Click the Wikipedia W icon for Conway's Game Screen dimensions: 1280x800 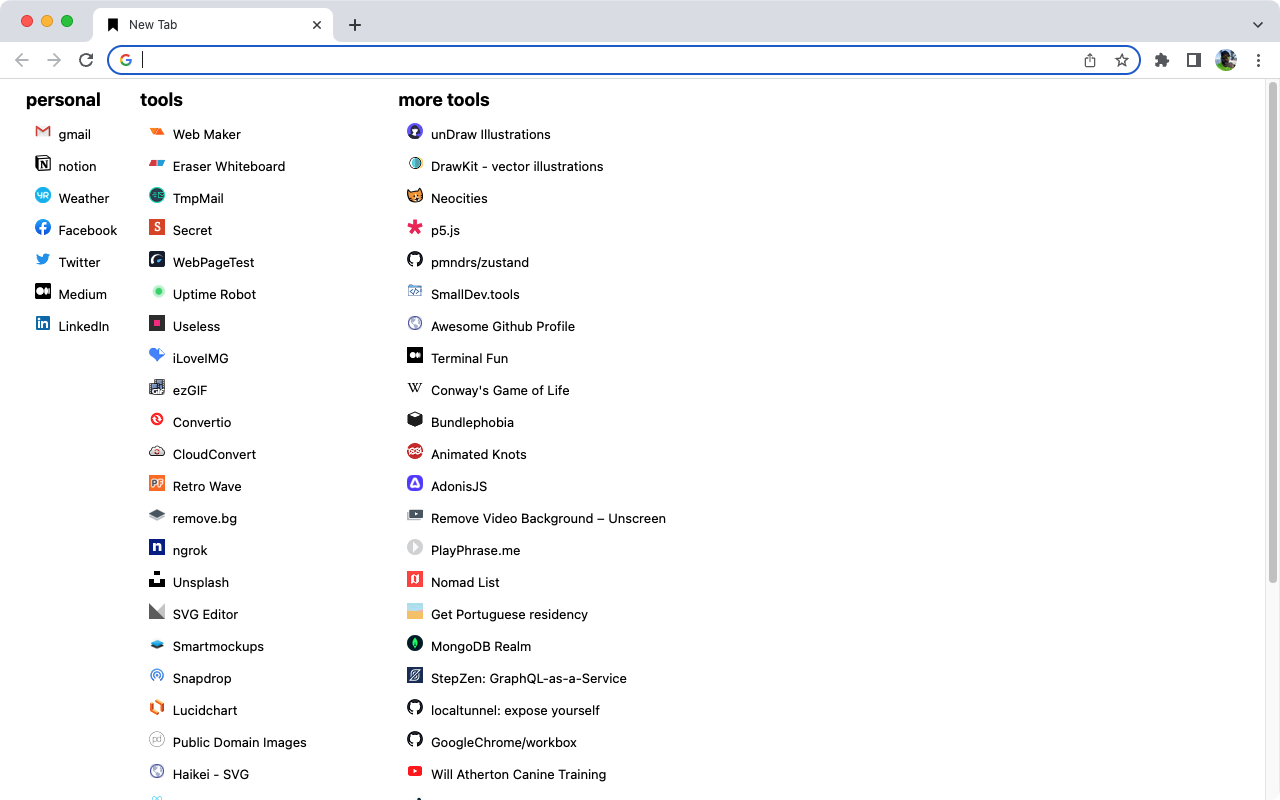[x=415, y=387]
